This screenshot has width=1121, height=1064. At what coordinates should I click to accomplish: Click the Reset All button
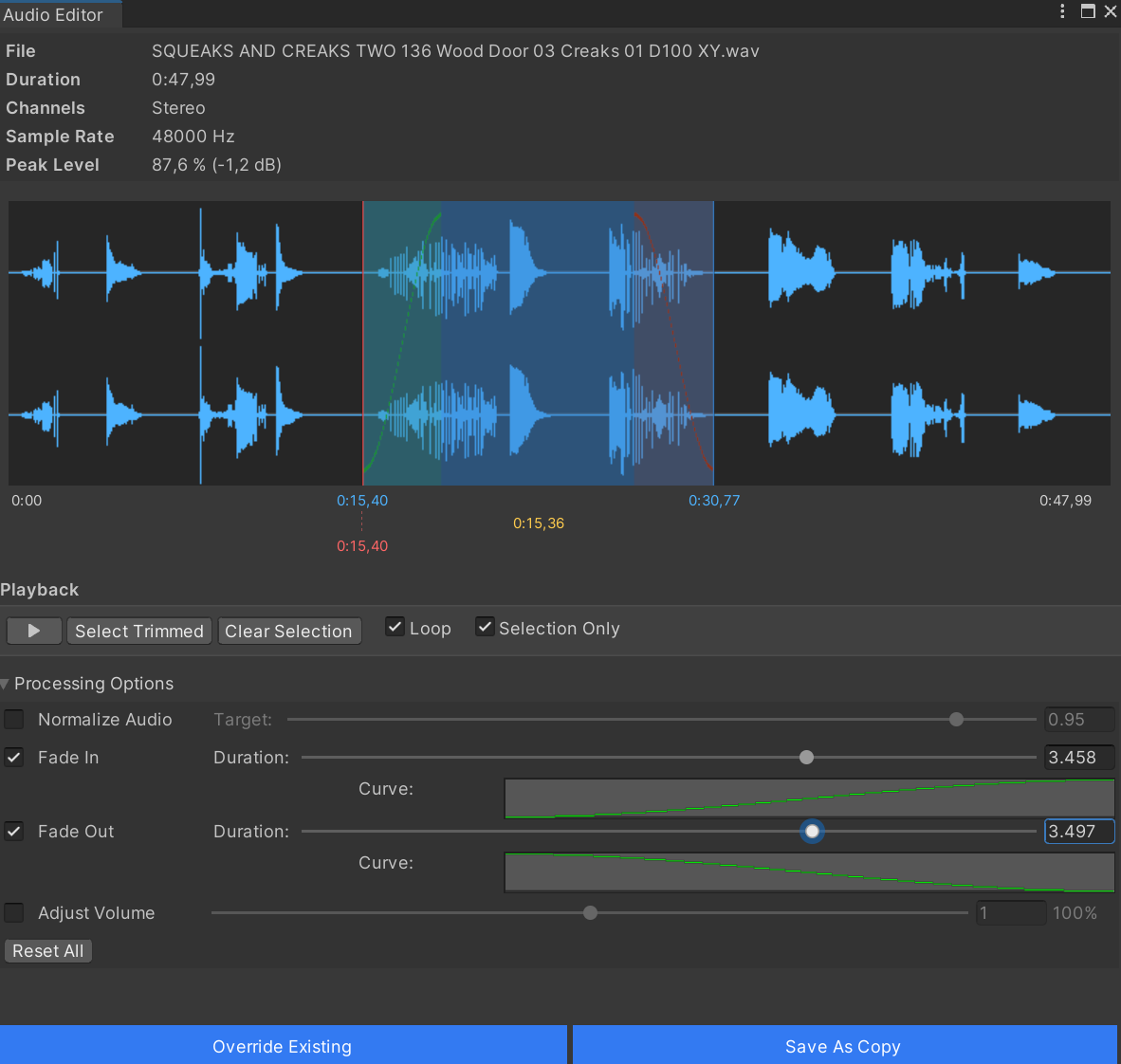click(48, 951)
